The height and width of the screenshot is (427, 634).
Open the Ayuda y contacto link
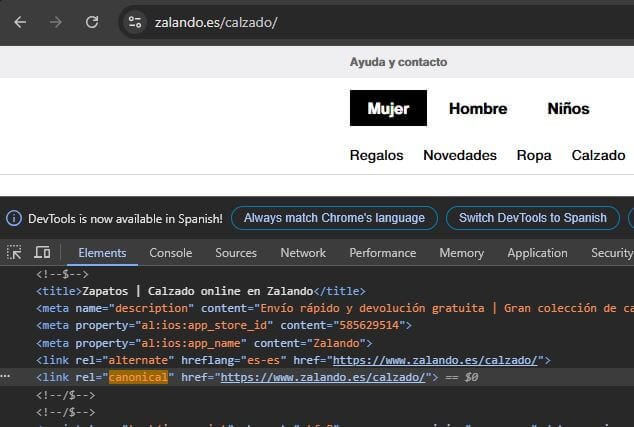[x=398, y=62]
